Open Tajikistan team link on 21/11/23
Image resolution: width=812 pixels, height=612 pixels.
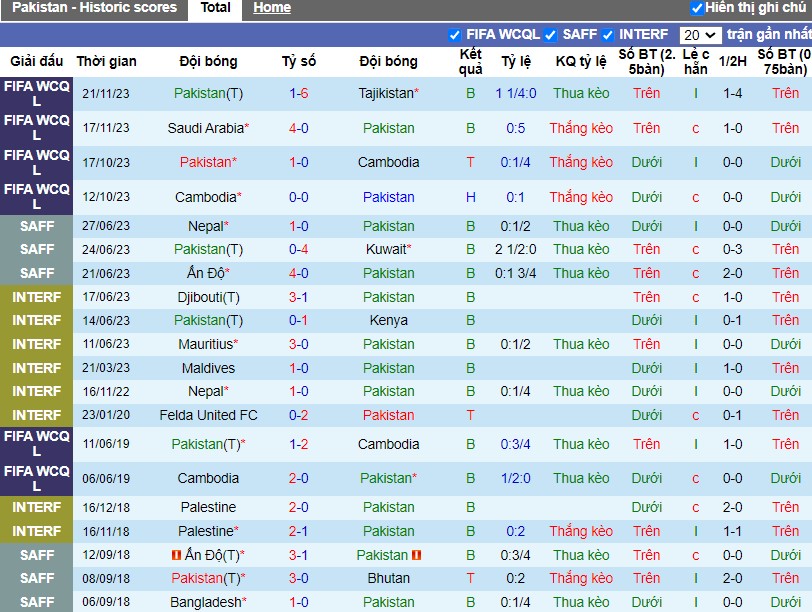[x=388, y=94]
